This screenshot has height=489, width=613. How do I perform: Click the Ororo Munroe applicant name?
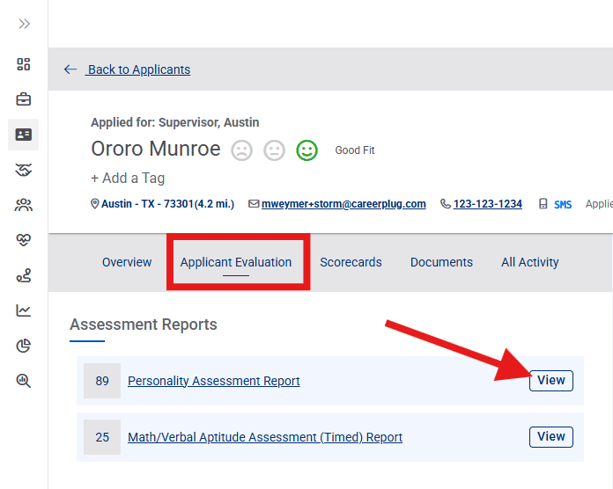coord(156,149)
